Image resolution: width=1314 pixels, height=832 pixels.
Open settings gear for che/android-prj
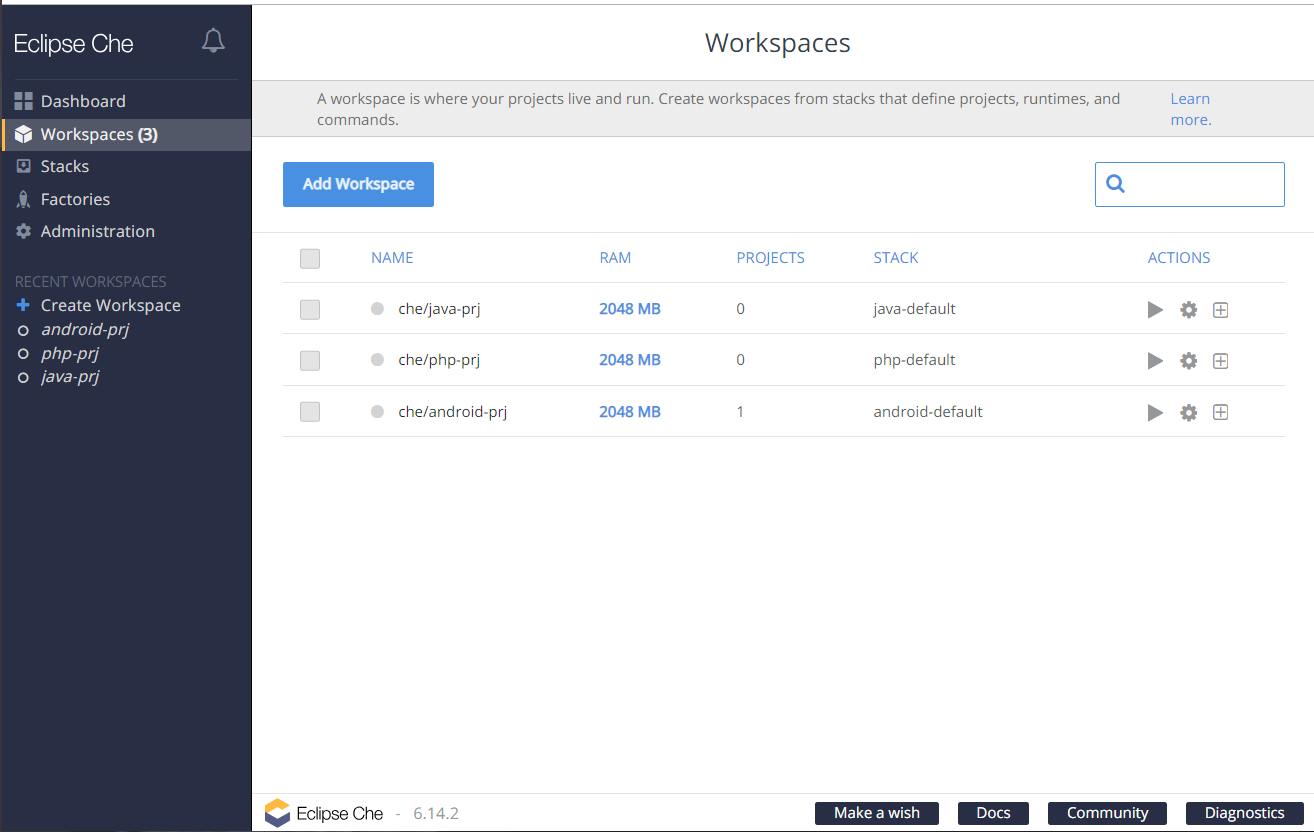1188,412
